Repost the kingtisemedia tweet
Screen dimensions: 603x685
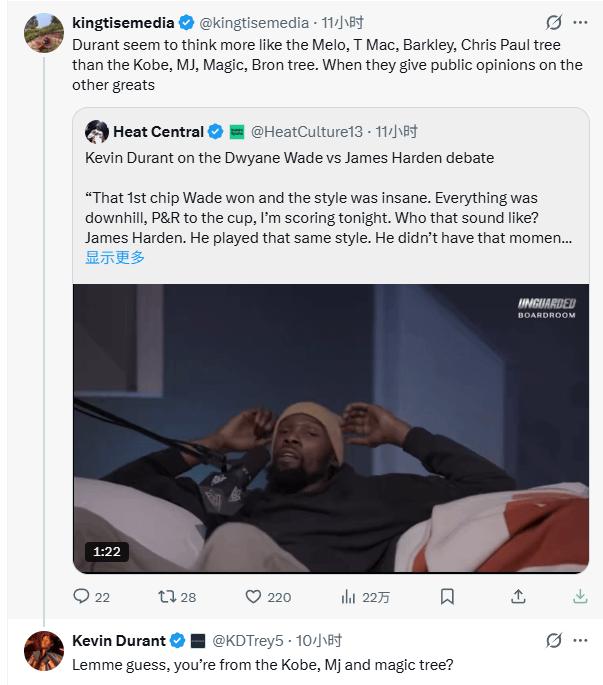click(168, 596)
